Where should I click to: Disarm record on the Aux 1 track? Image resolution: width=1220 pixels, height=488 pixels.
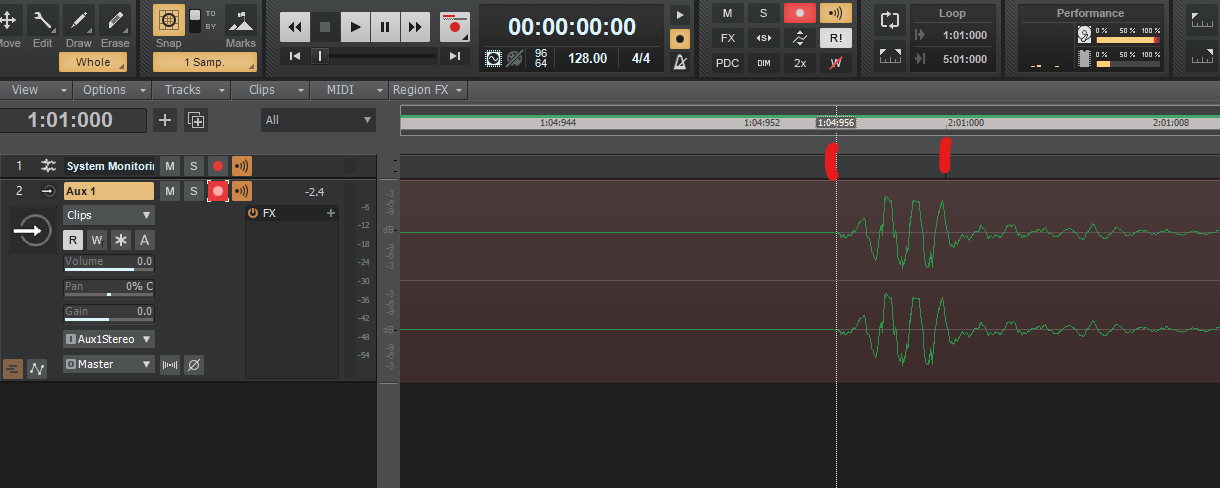coord(217,191)
